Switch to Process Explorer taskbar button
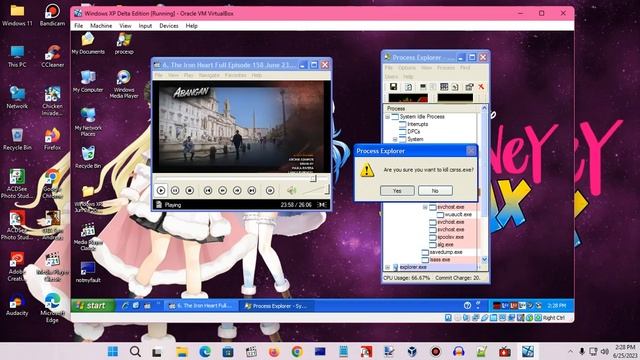The width and height of the screenshot is (640, 360). pos(276,306)
